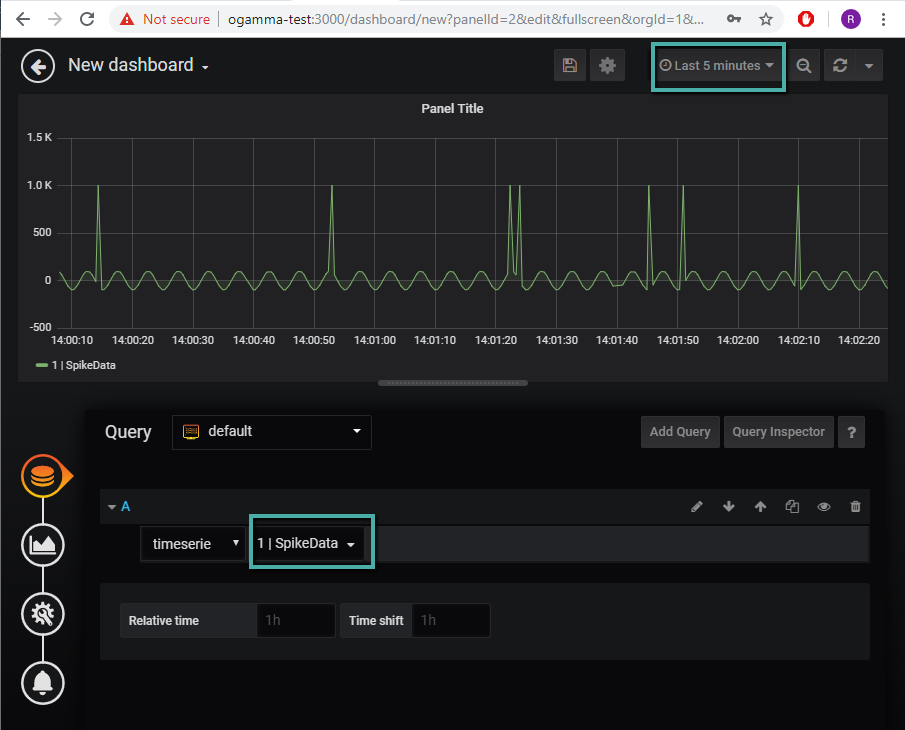
Task: Collapse query A row
Action: click(112, 507)
